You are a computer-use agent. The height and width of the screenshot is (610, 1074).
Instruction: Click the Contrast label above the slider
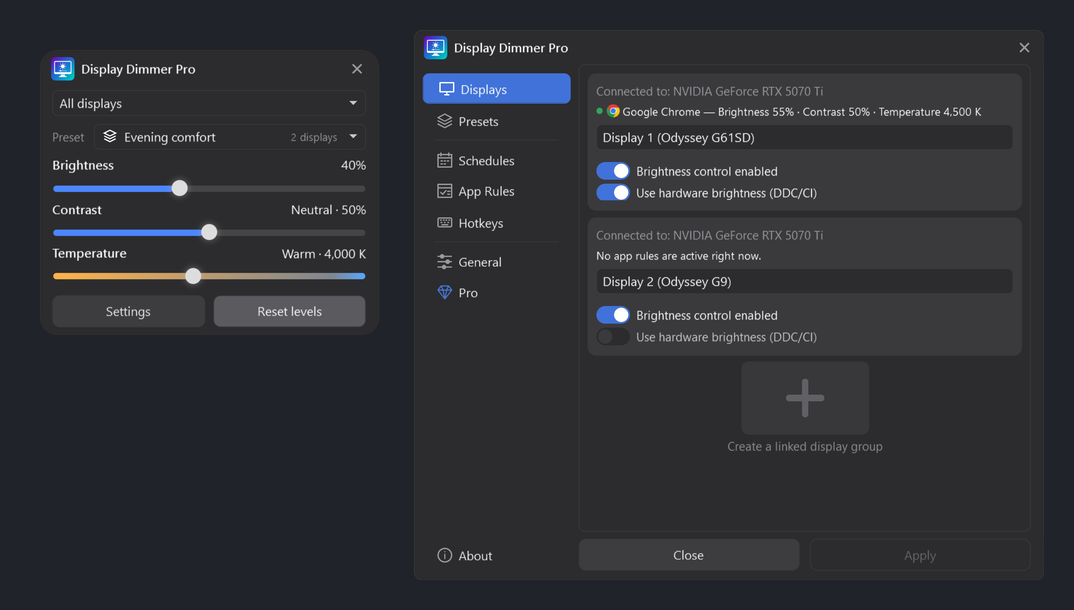point(77,209)
